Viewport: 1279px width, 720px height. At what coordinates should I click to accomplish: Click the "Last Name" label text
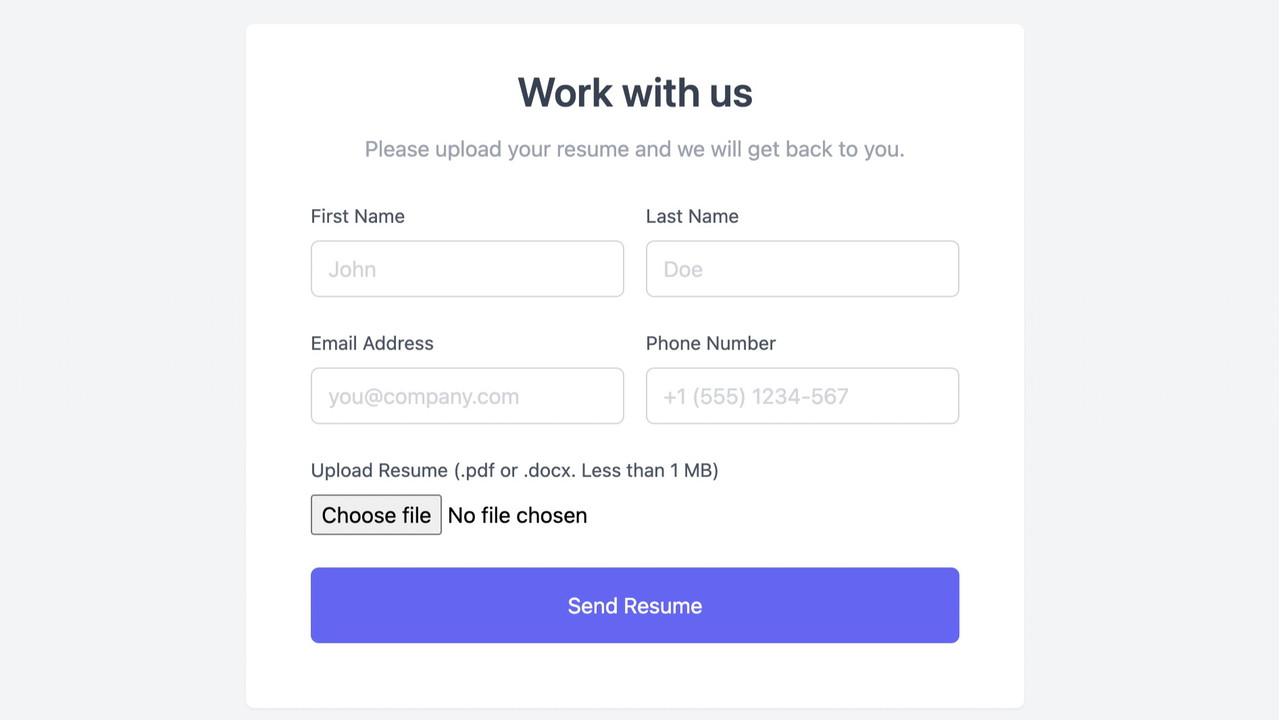(692, 216)
